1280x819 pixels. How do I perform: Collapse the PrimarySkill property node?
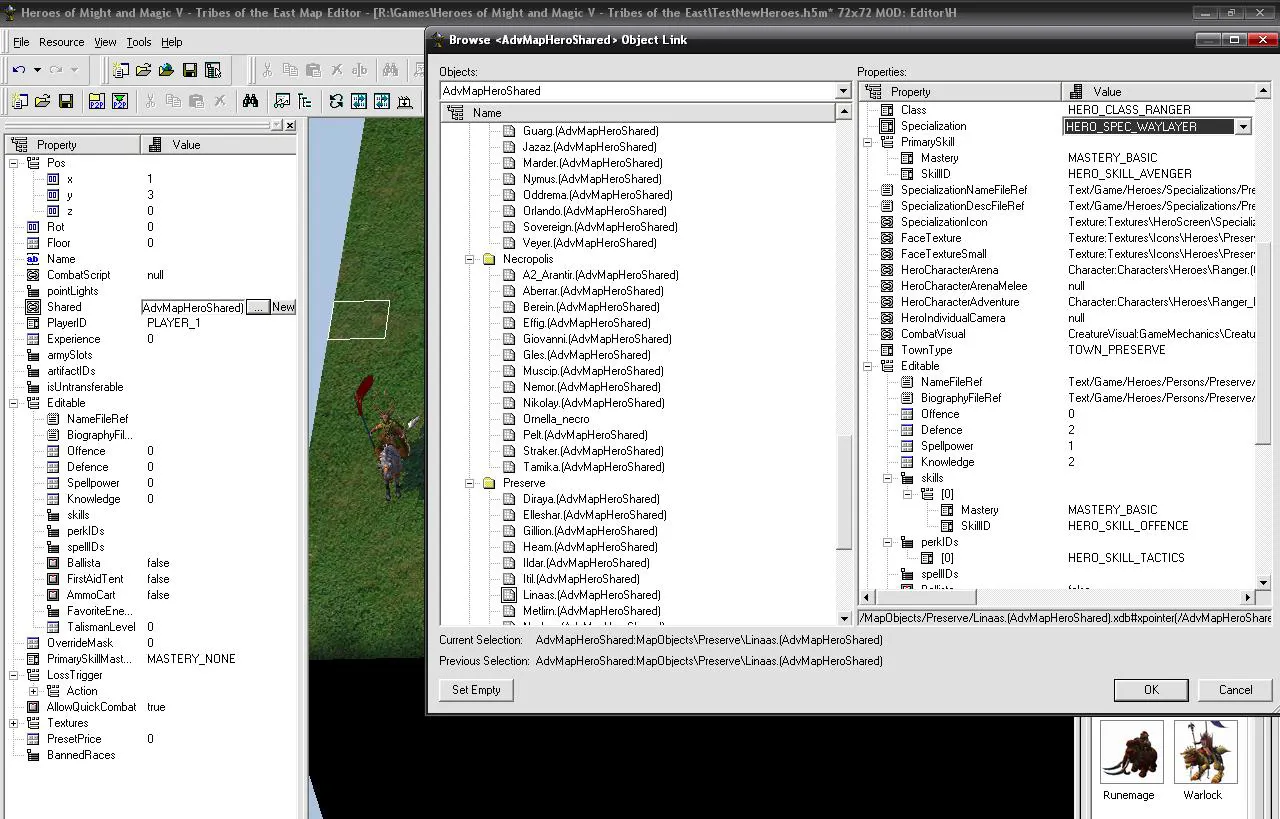[867, 142]
